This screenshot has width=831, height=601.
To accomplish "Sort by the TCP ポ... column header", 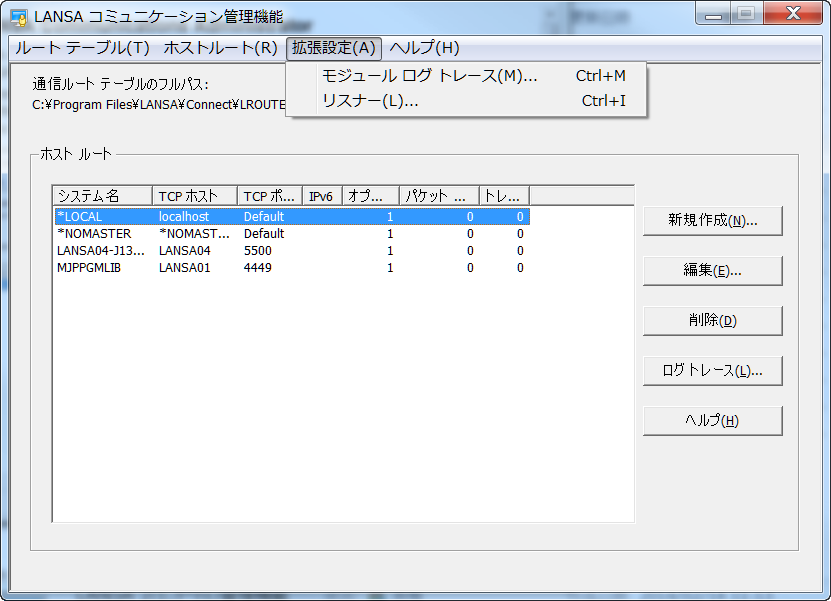I will click(270, 196).
